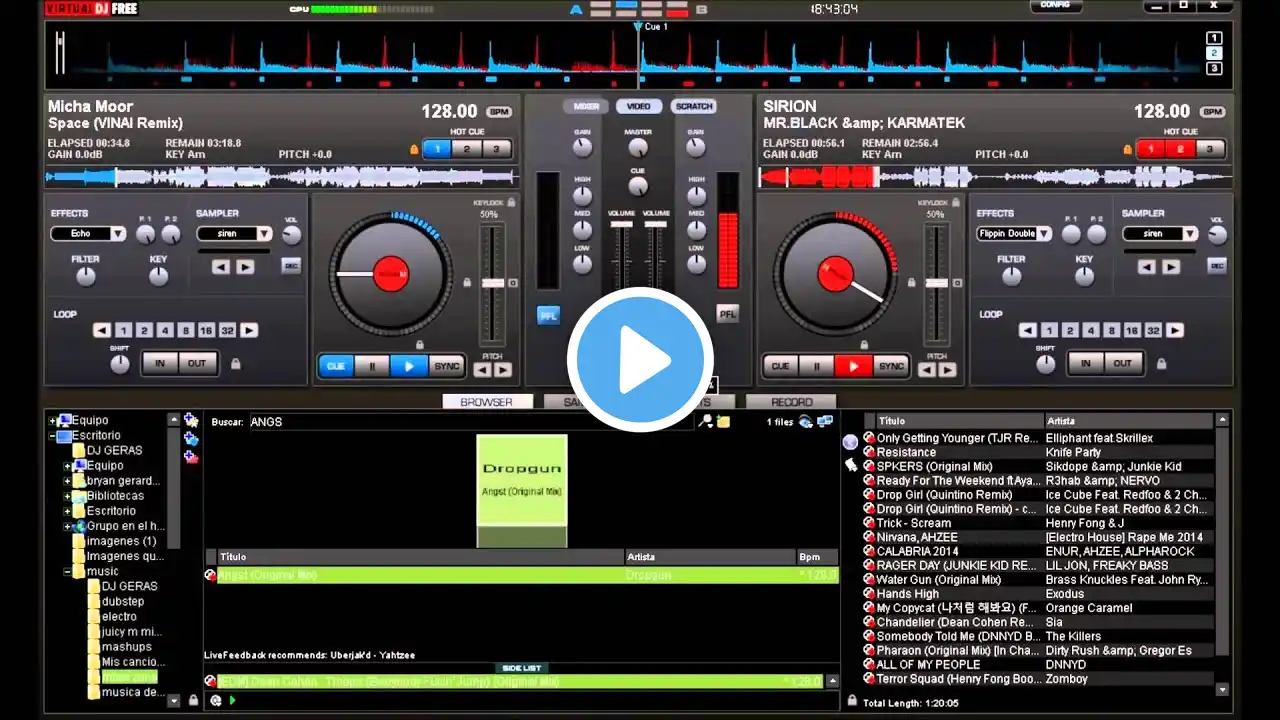
Task: Click the add favorite folder star icon
Action: 191,421
